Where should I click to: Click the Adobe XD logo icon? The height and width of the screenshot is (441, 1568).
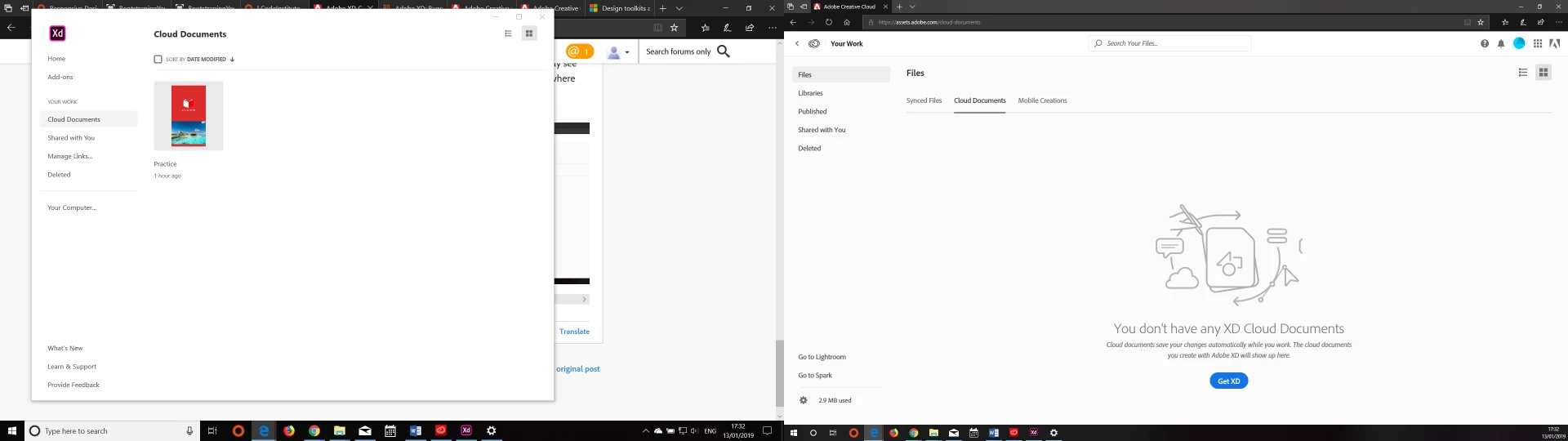[x=57, y=33]
